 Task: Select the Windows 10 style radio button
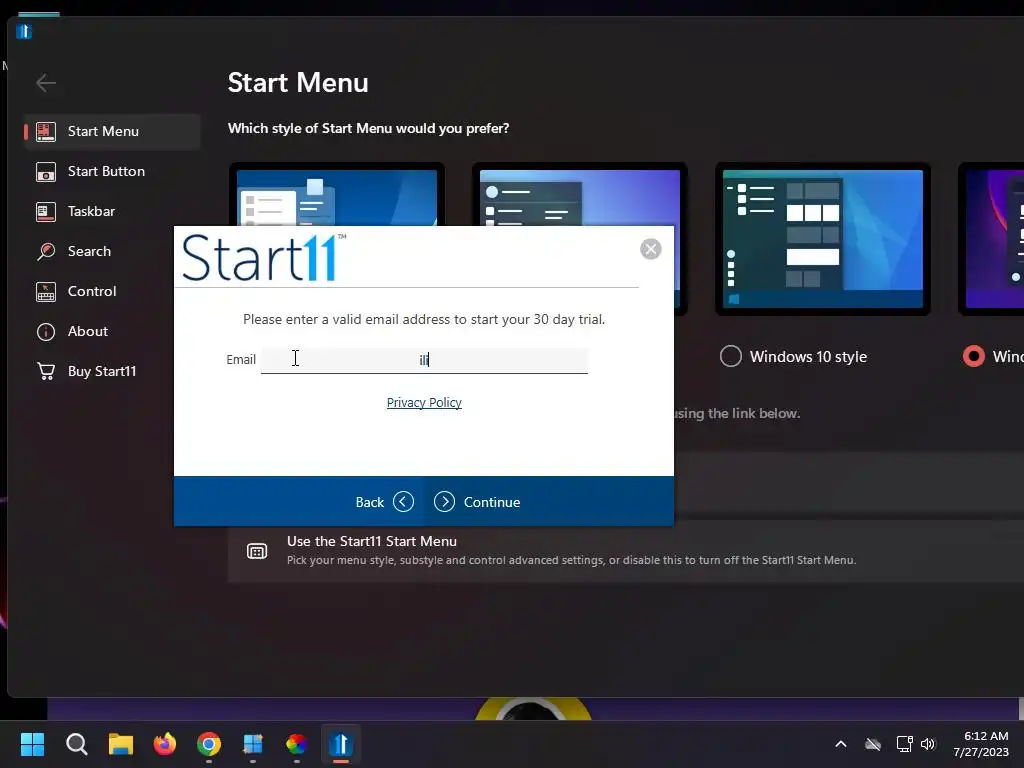pos(731,357)
